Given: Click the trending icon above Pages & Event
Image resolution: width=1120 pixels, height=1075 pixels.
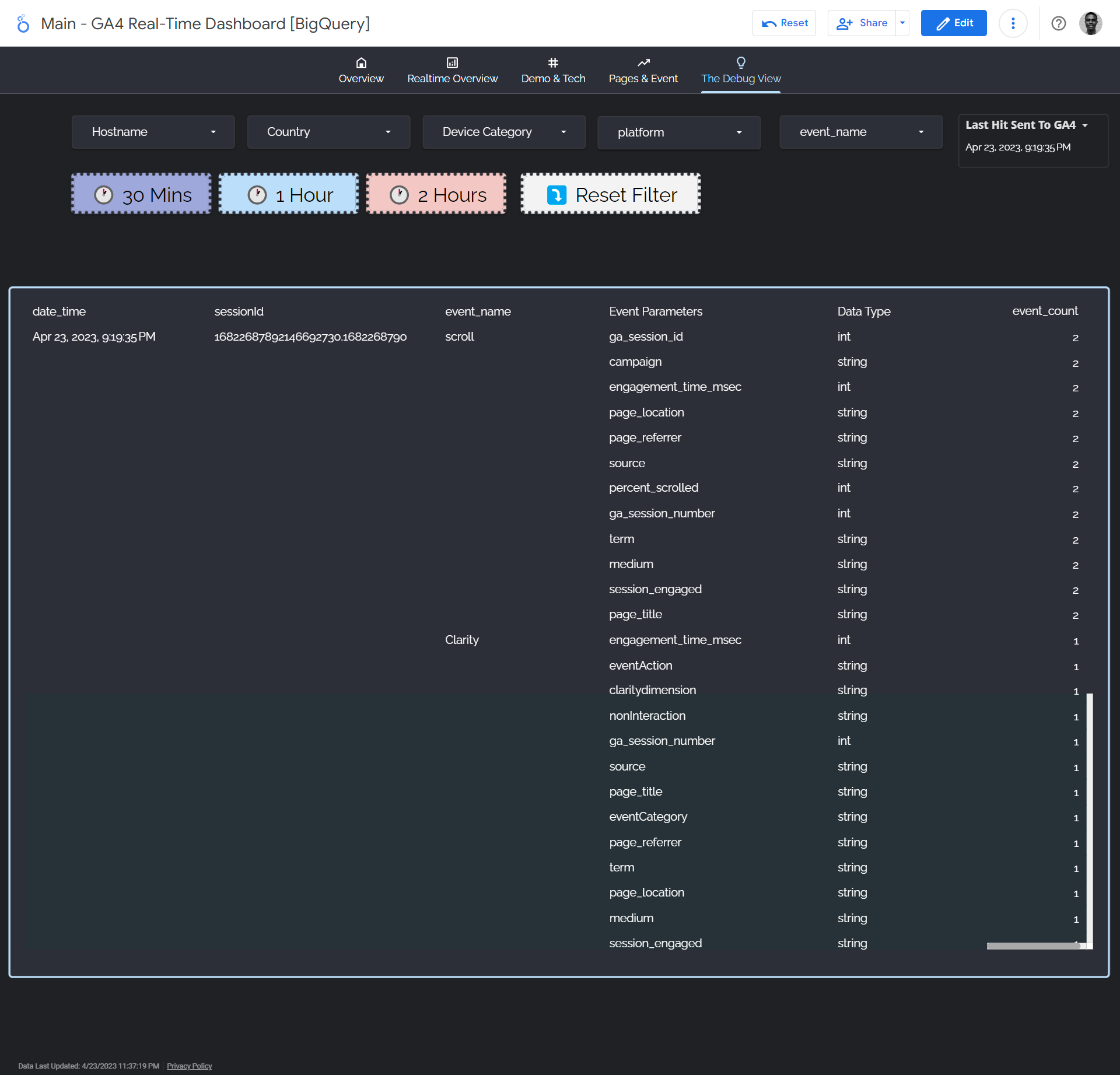Looking at the screenshot, I should (x=643, y=62).
